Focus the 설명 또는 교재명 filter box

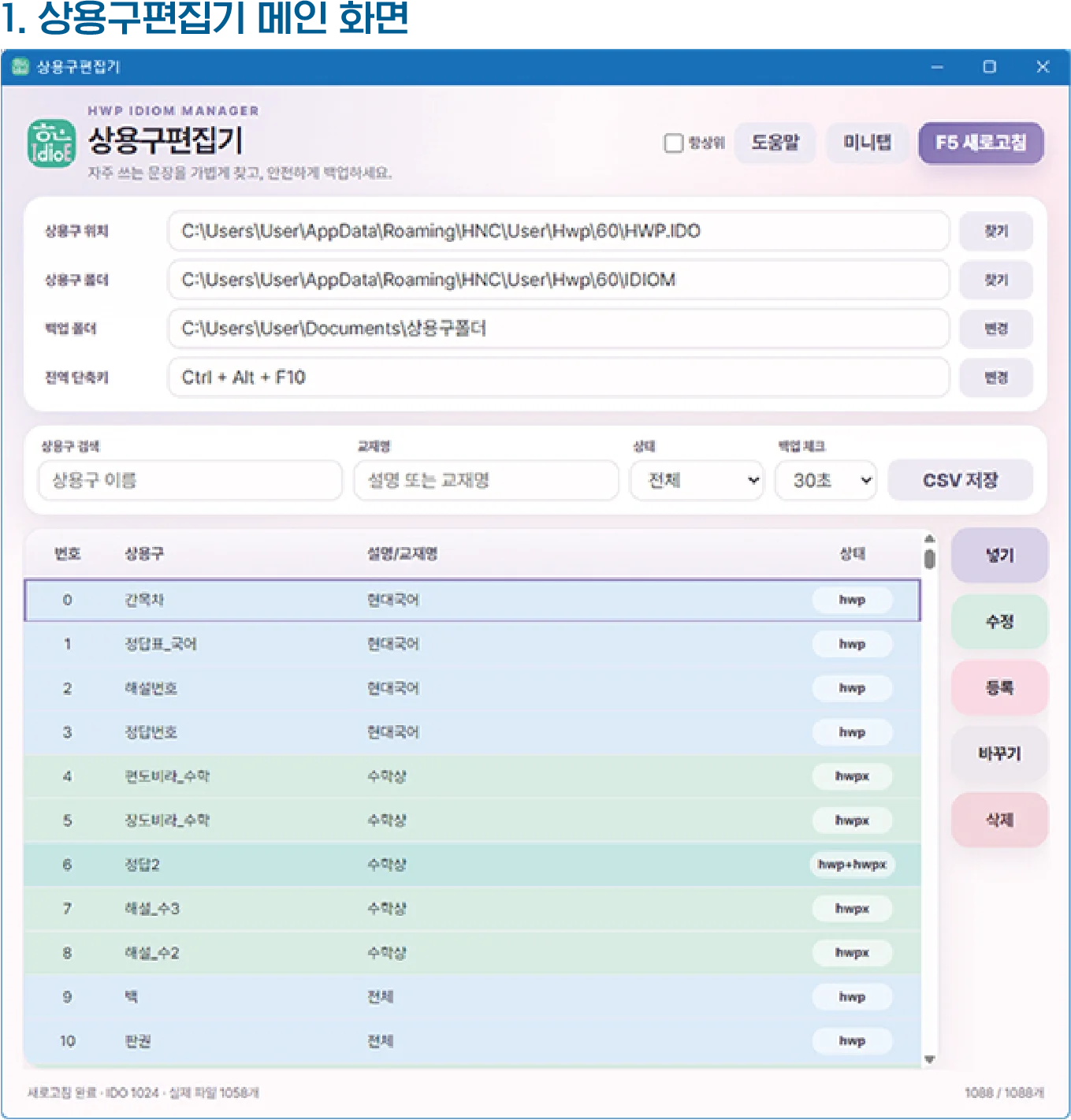486,480
